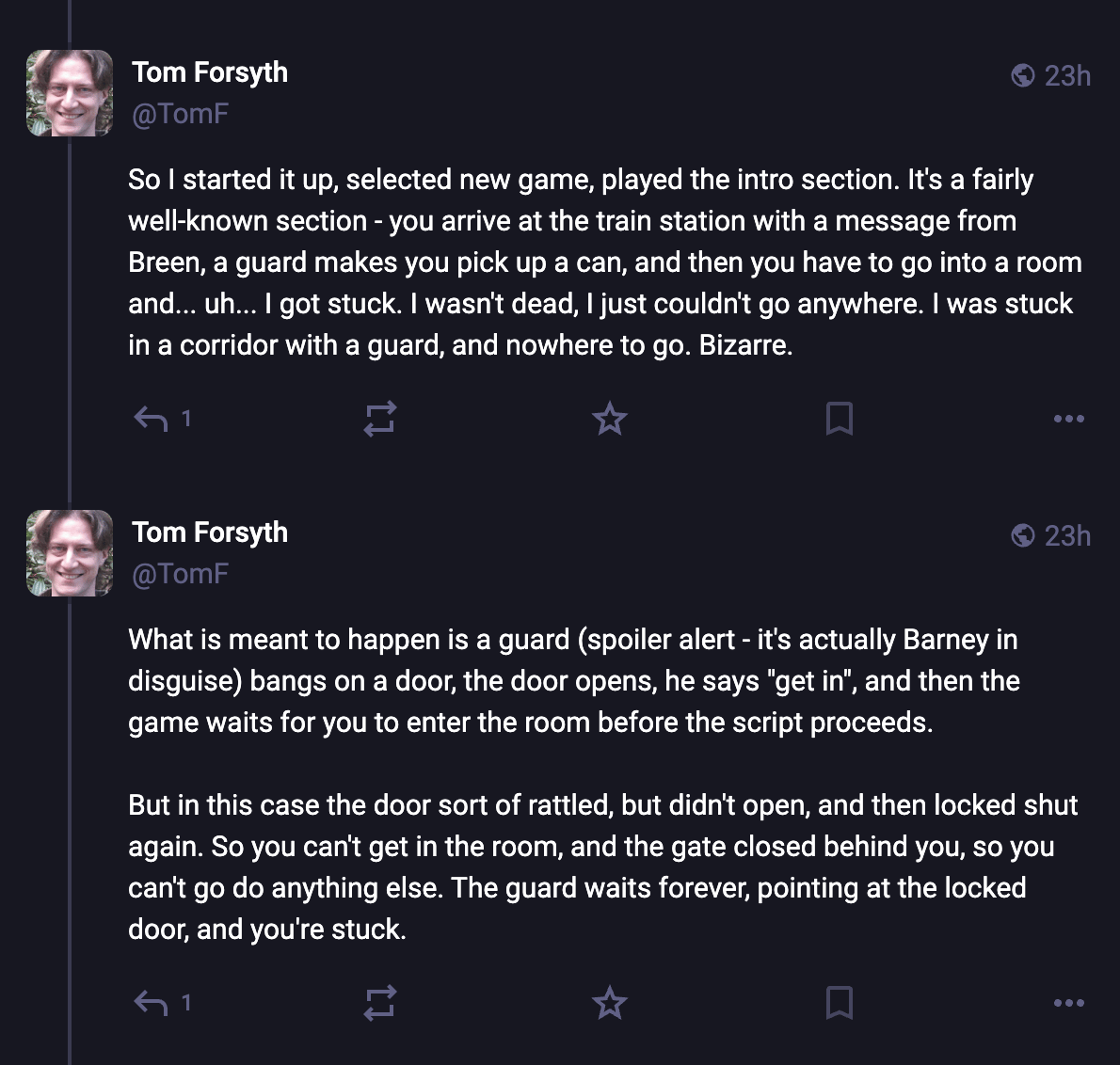Screen dimensions: 1120x1065
Task: Open Tom Forsyth profile name in second post
Action: click(210, 532)
